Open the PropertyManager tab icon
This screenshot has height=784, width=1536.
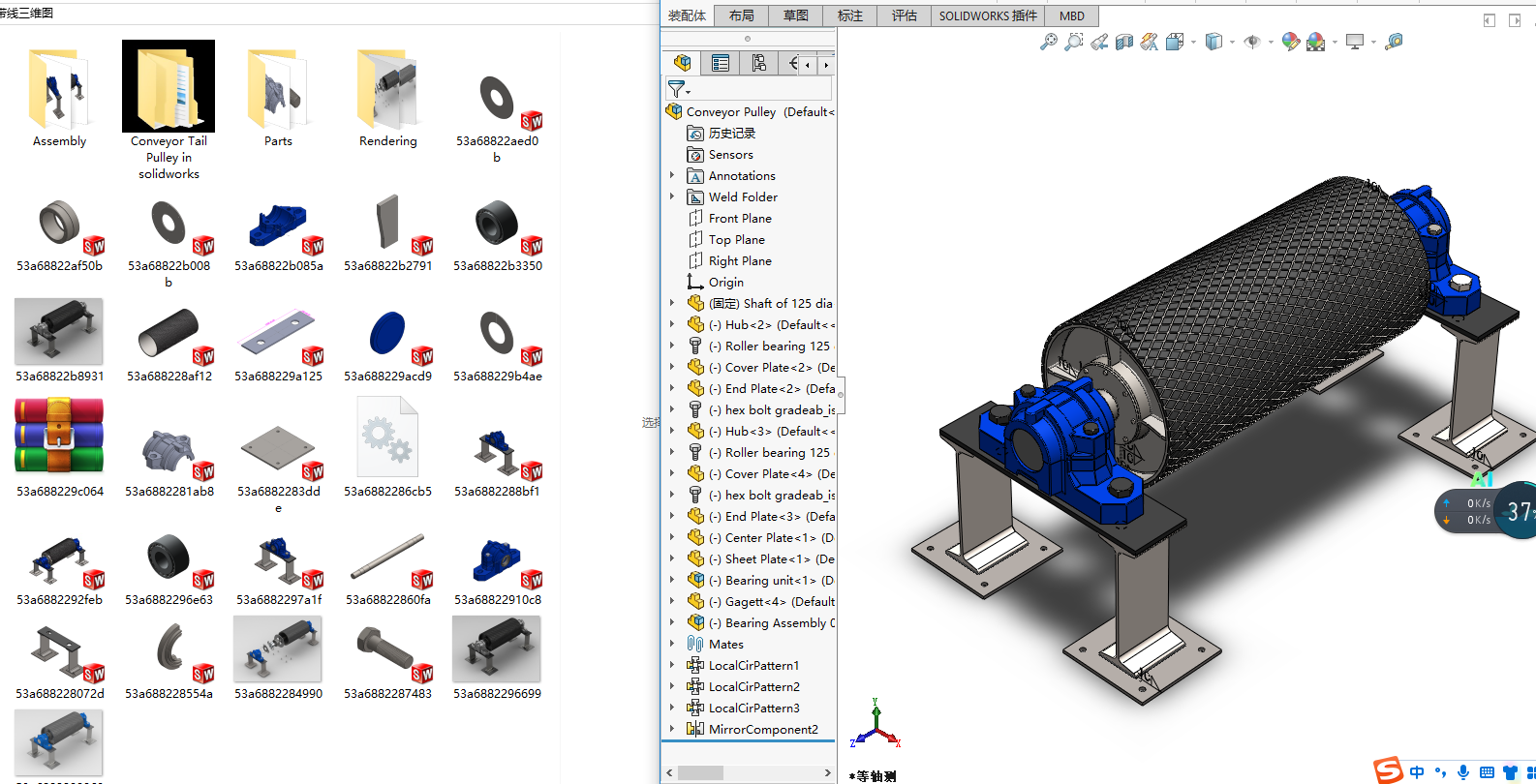pyautogui.click(x=721, y=63)
